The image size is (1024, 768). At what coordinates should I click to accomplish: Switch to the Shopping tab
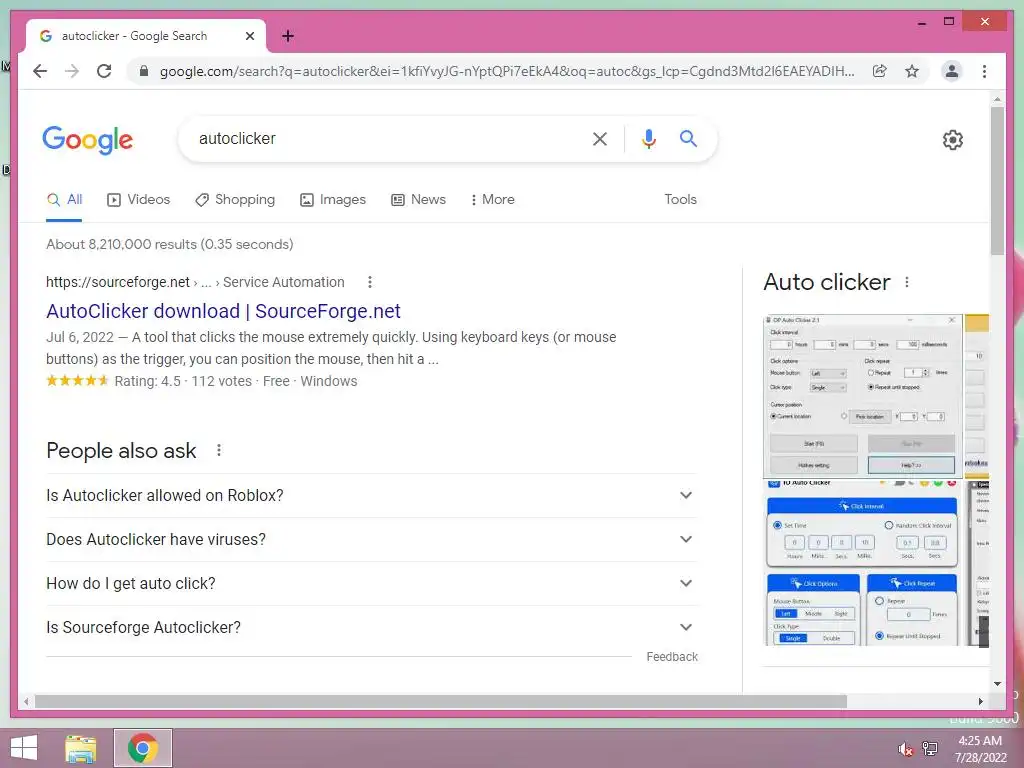coord(235,200)
